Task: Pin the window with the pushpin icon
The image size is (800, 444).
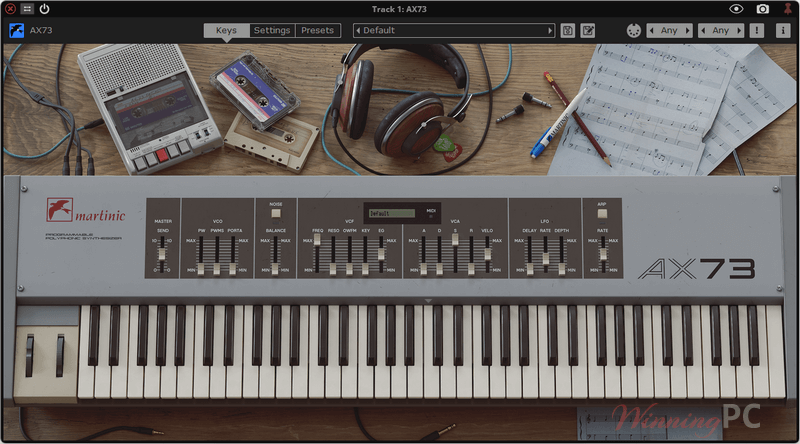Action: pos(788,9)
